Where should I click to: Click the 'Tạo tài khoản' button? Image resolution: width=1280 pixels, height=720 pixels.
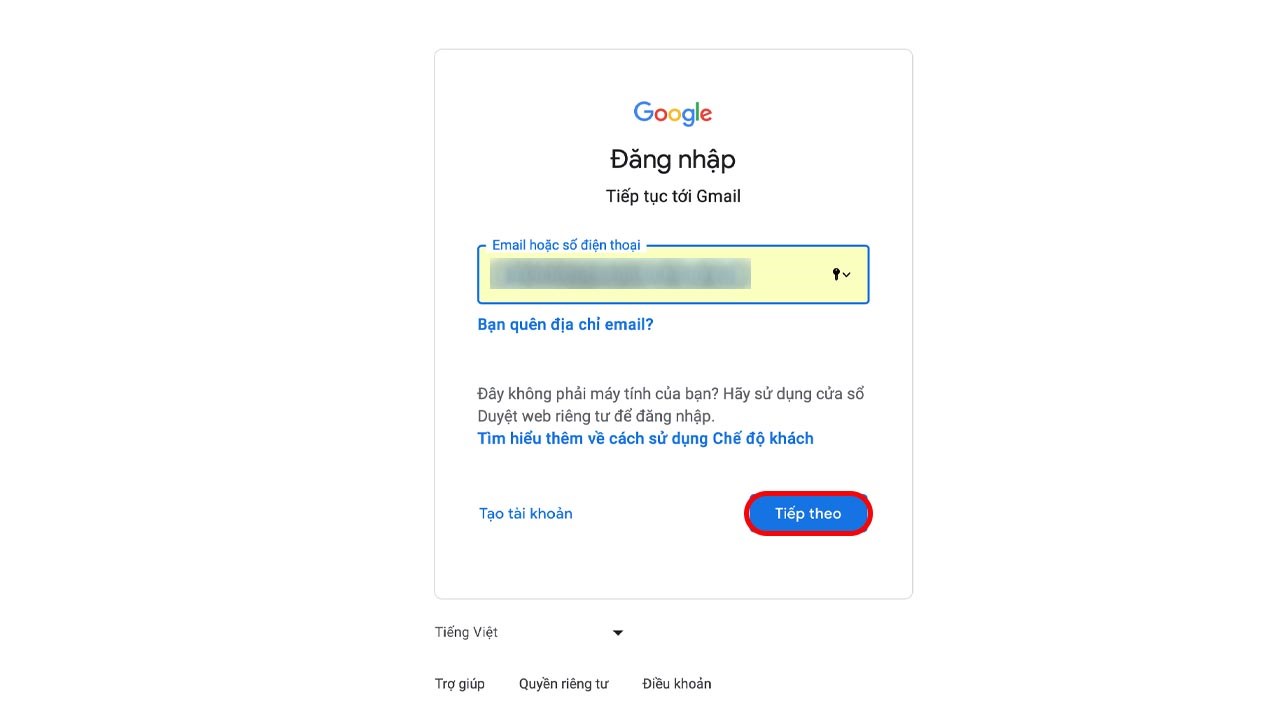[526, 513]
